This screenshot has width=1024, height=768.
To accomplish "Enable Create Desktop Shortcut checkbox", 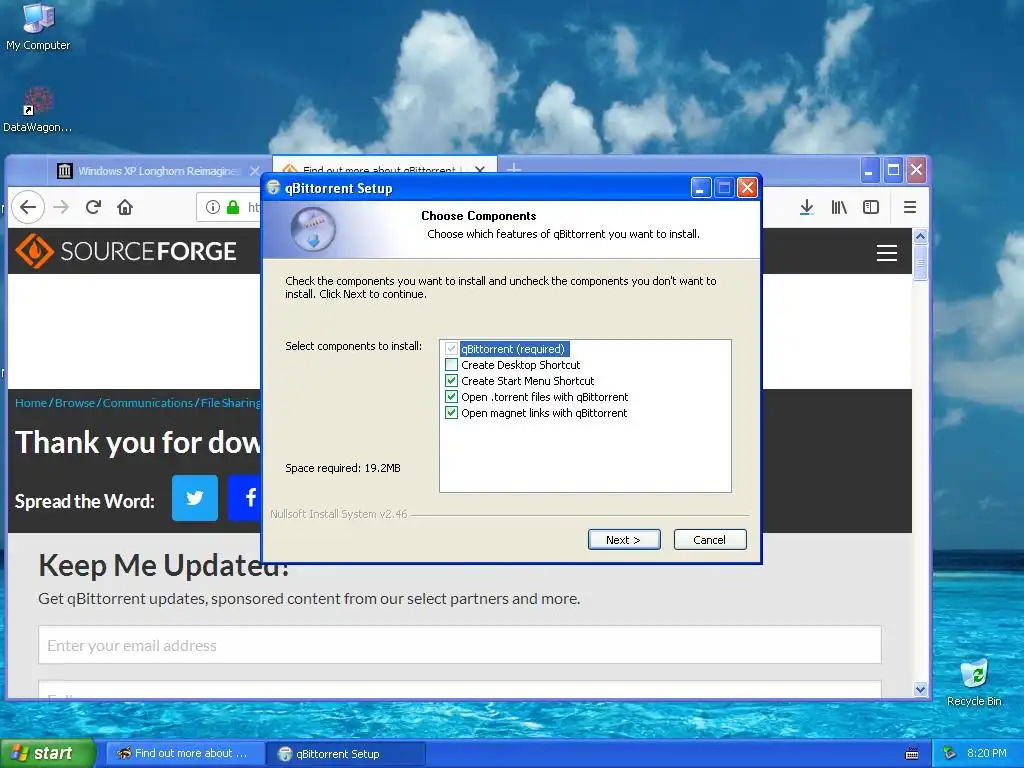I will click(x=451, y=364).
